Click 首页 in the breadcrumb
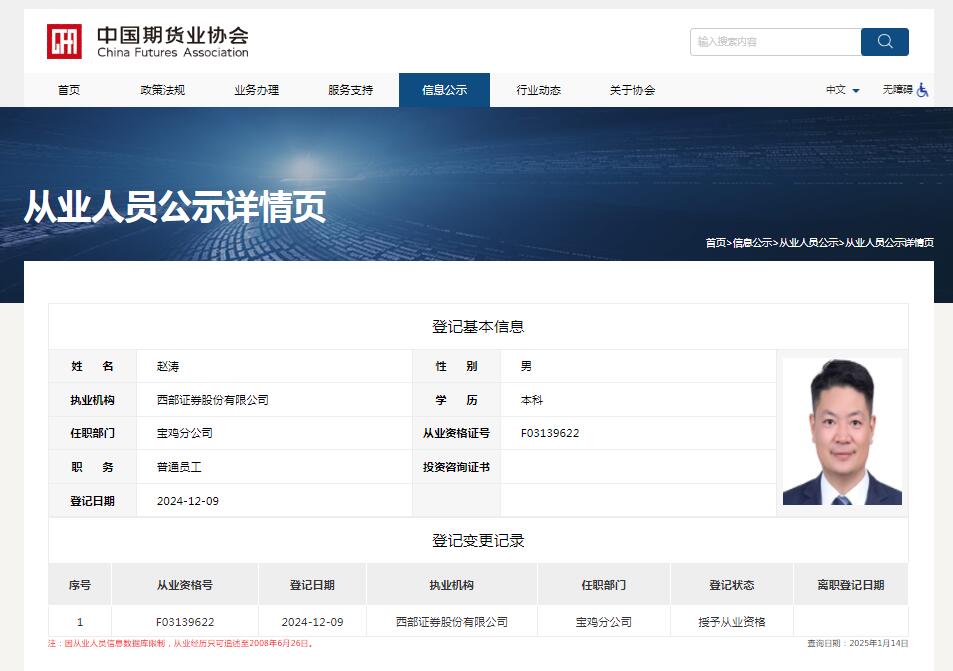This screenshot has height=671, width=953. point(715,243)
